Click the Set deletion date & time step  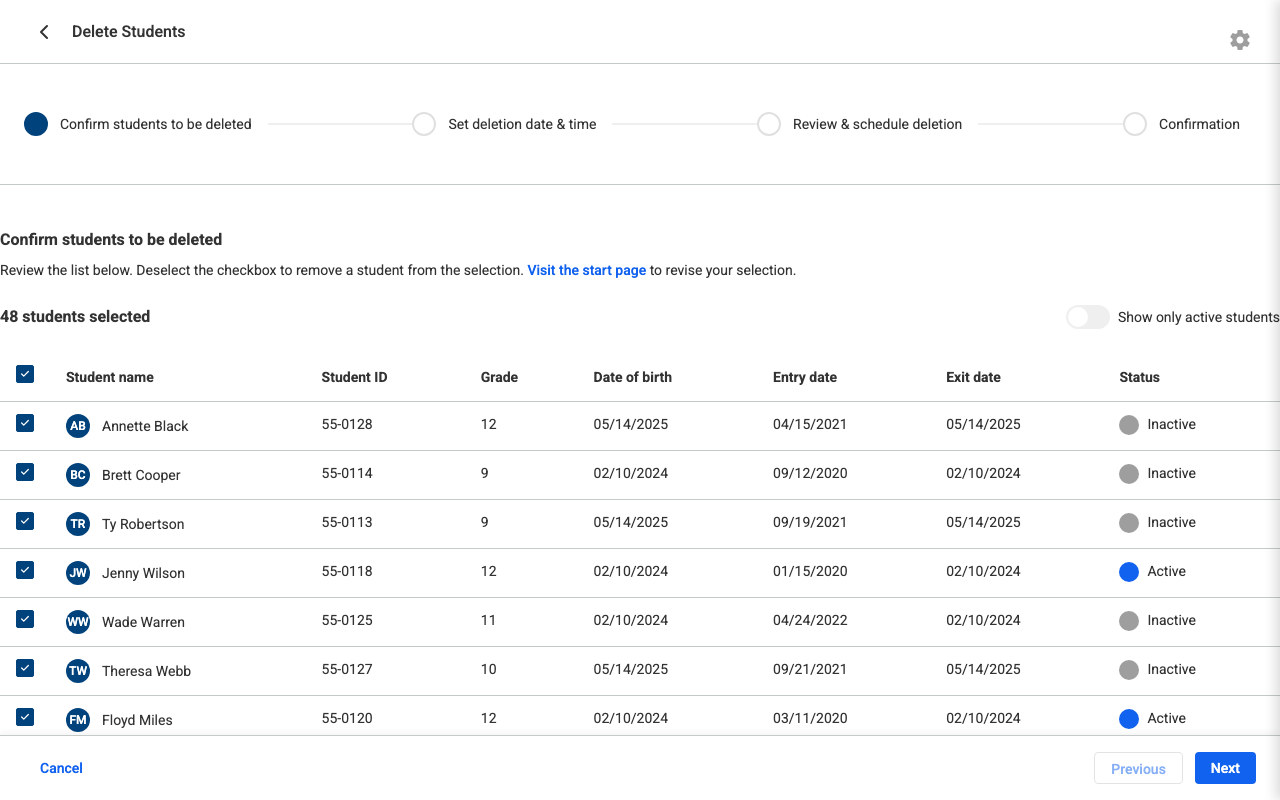tap(424, 124)
